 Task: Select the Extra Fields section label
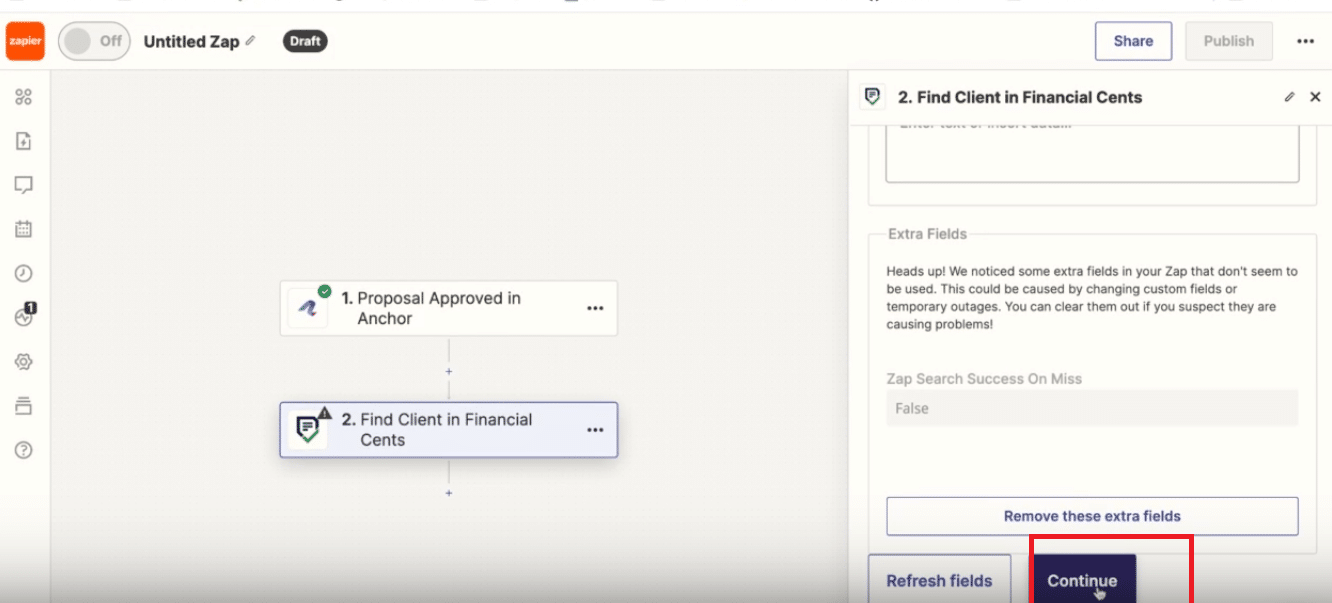(x=928, y=234)
